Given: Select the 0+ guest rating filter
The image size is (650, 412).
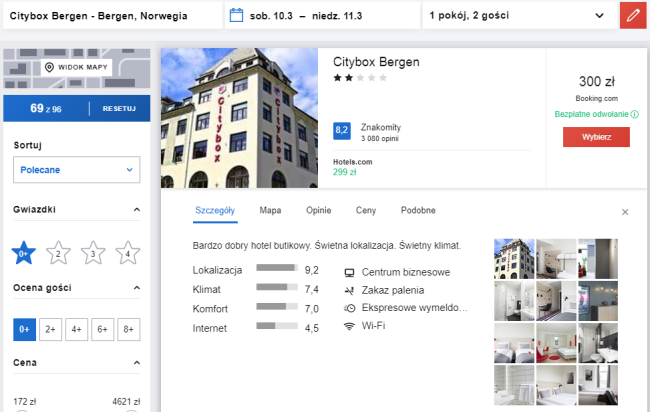Looking at the screenshot, I should click(x=24, y=330).
